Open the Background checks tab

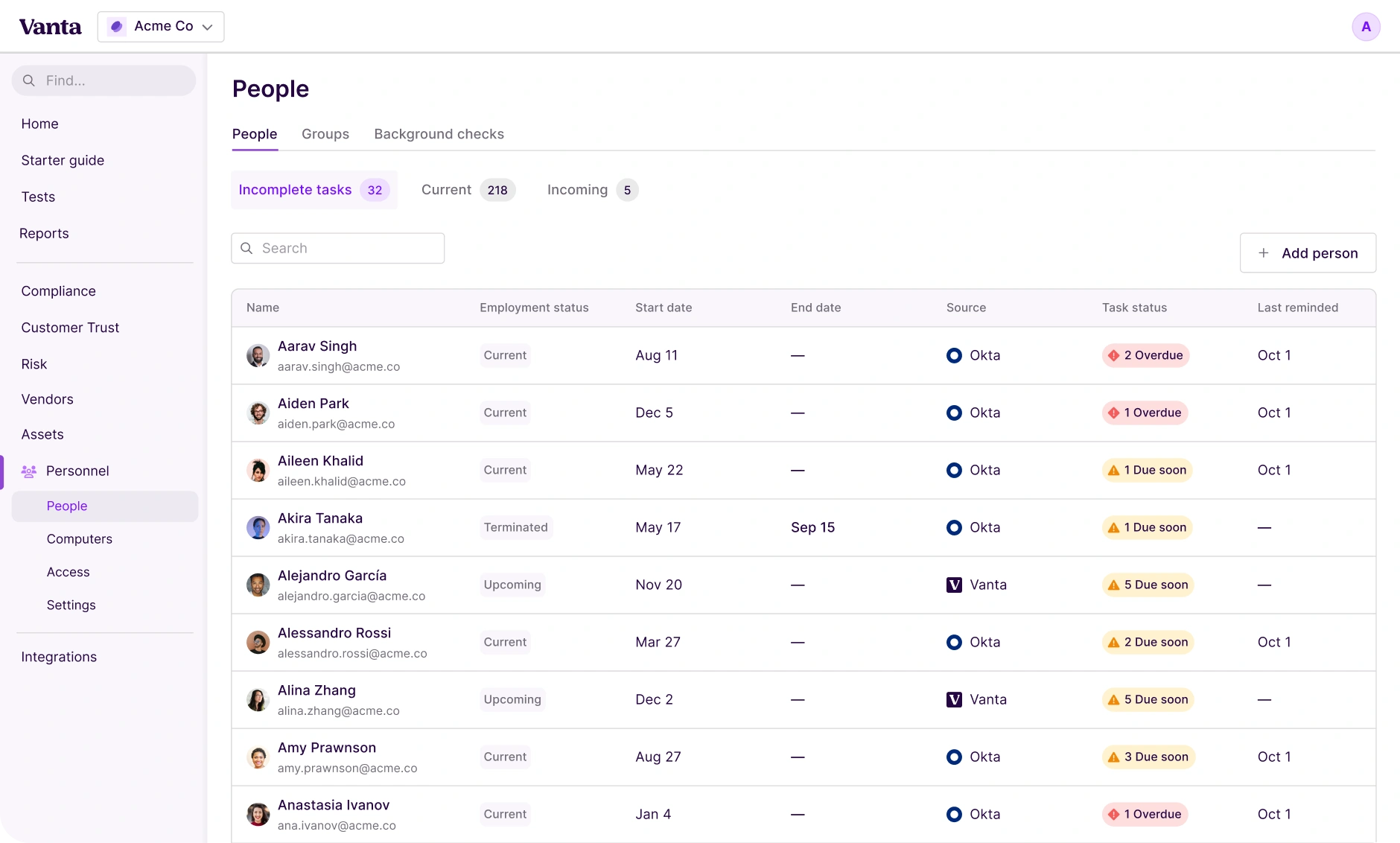(x=439, y=134)
